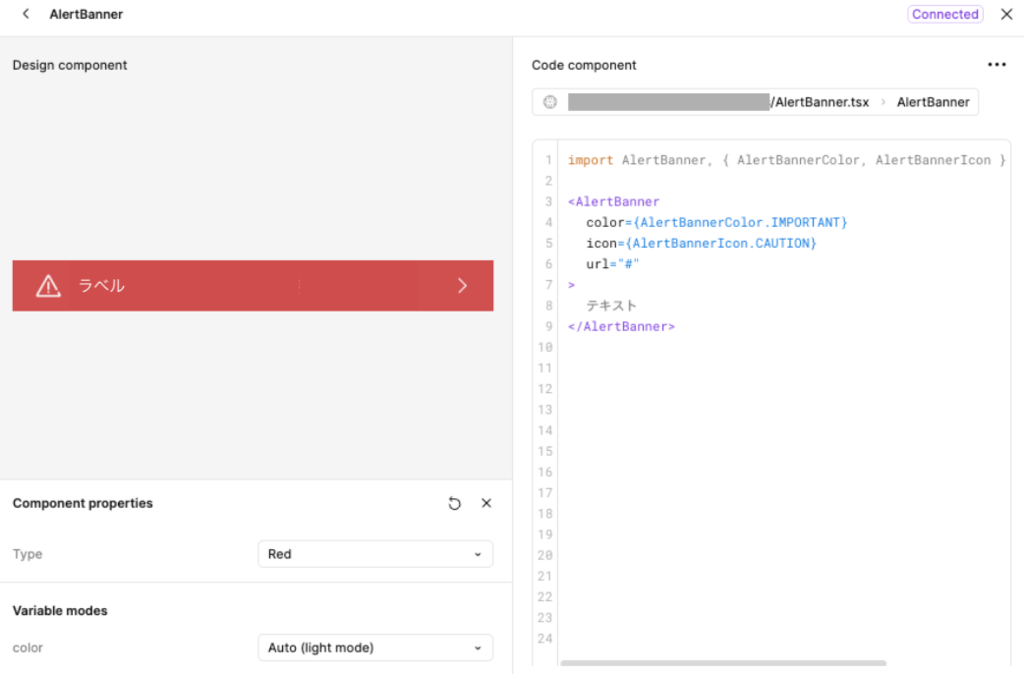Close the Component properties section
Image resolution: width=1024 pixels, height=674 pixels.
point(487,503)
